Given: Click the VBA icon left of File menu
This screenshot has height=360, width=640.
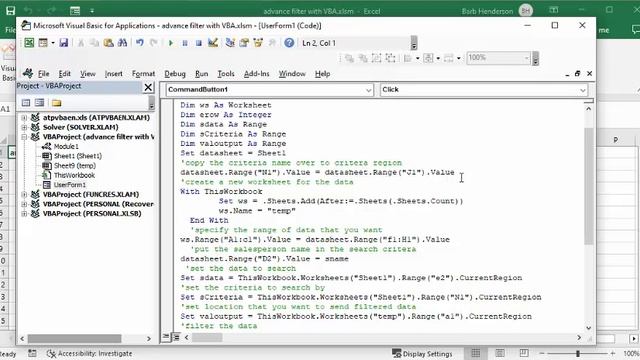Looking at the screenshot, I should tap(27, 73).
